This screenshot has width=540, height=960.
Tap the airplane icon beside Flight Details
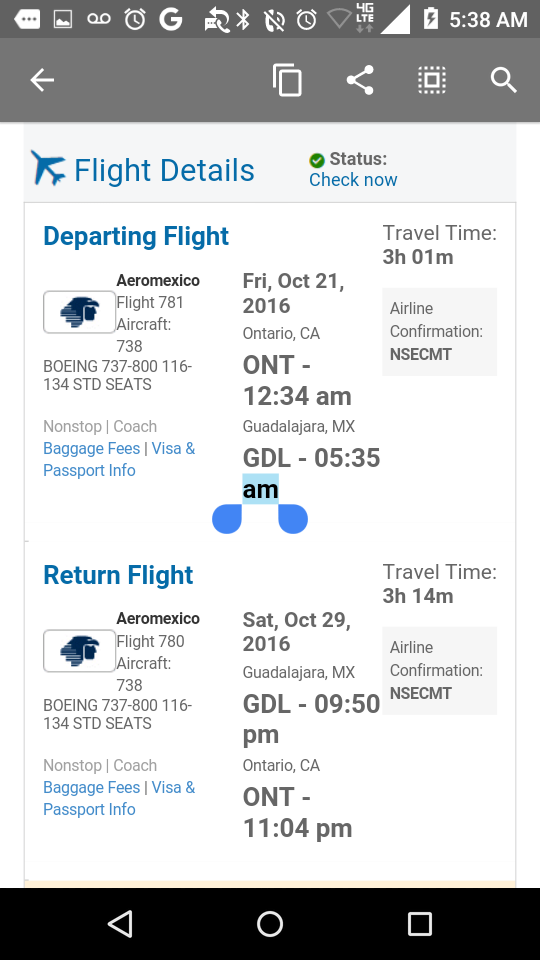point(48,168)
